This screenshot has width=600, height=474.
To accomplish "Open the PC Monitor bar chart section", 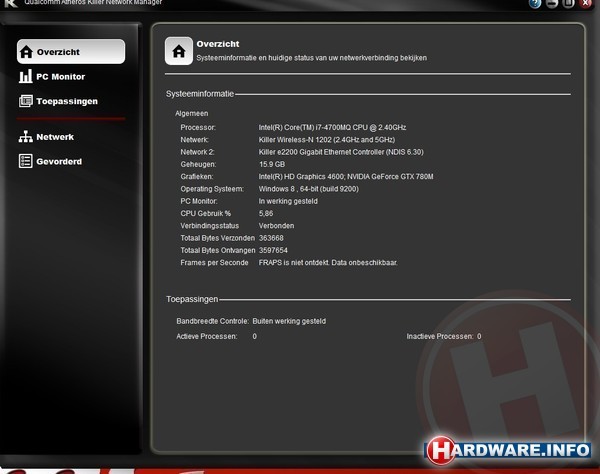I will [x=52, y=77].
